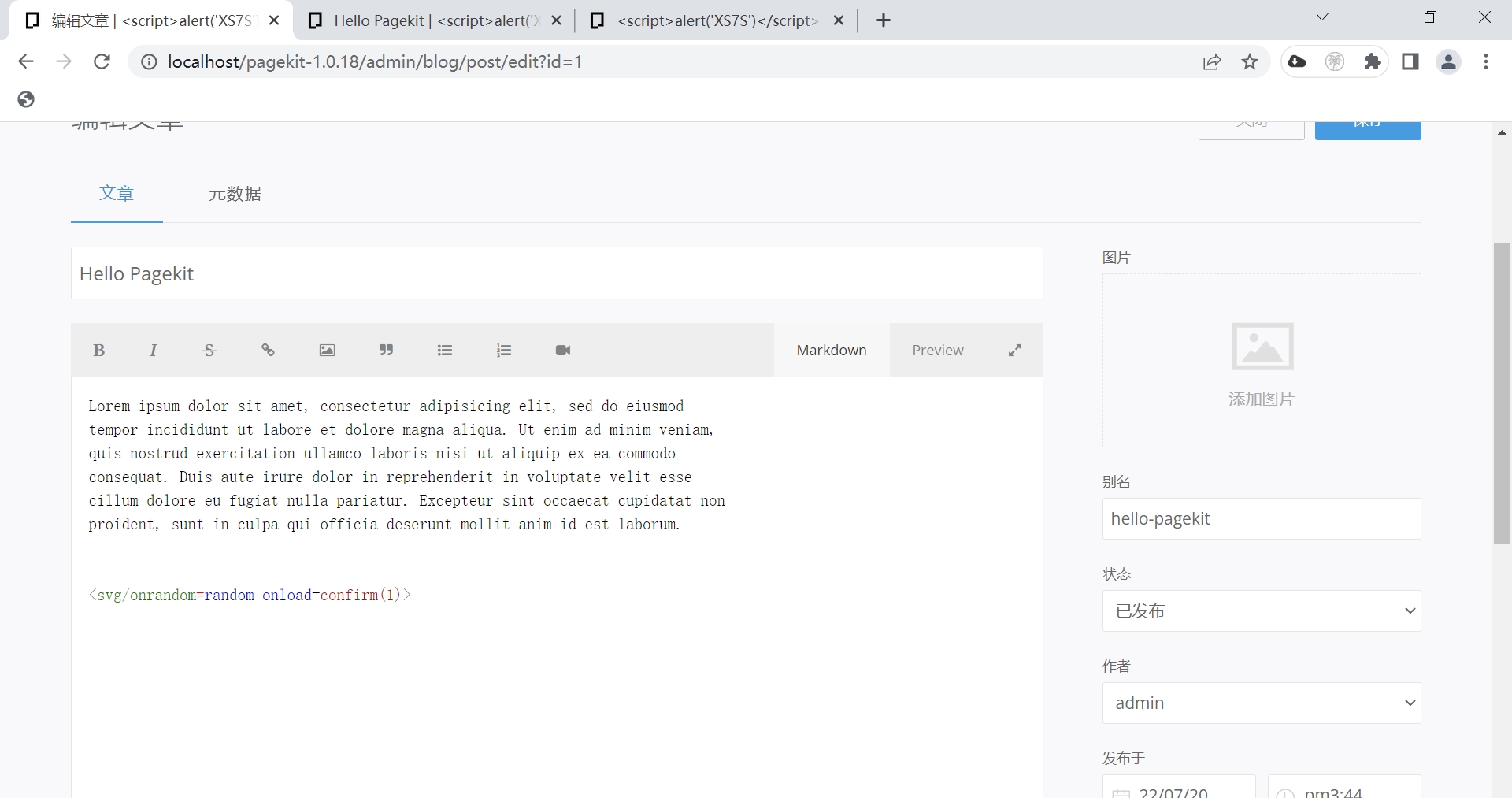Open the 状态 dropdown showing 已发布
The height and width of the screenshot is (798, 1512).
point(1262,611)
